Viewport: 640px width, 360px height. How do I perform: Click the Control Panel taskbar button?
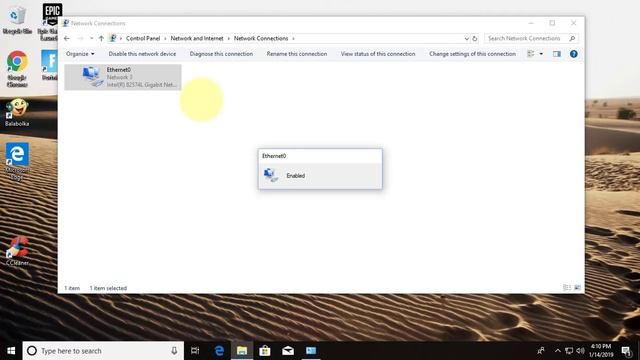click(x=311, y=351)
